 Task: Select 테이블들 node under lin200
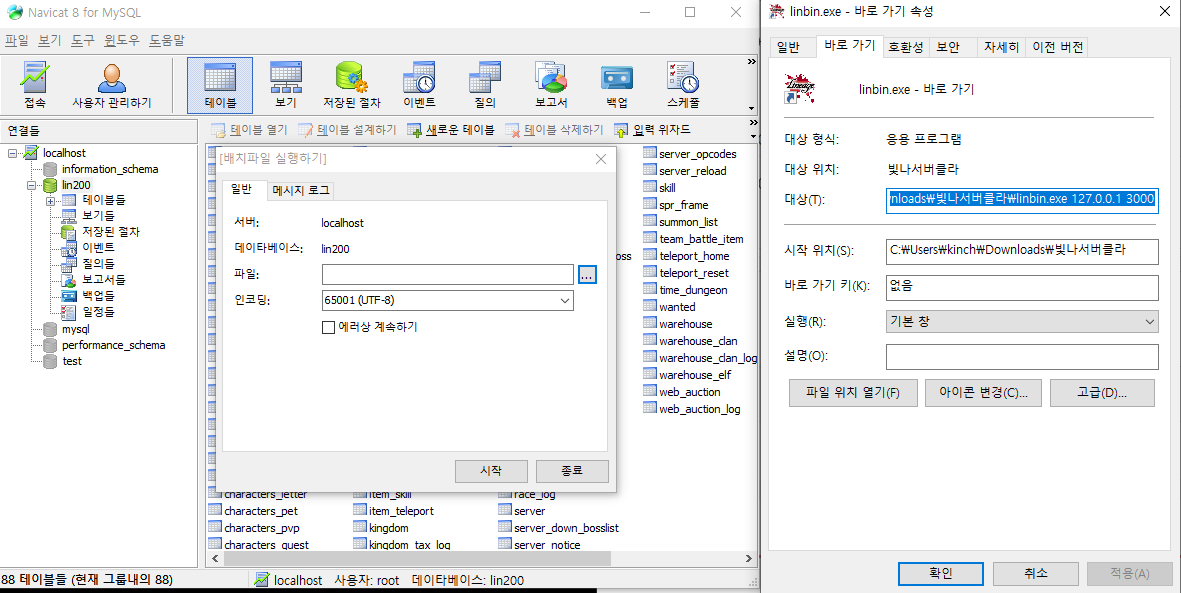(103, 200)
